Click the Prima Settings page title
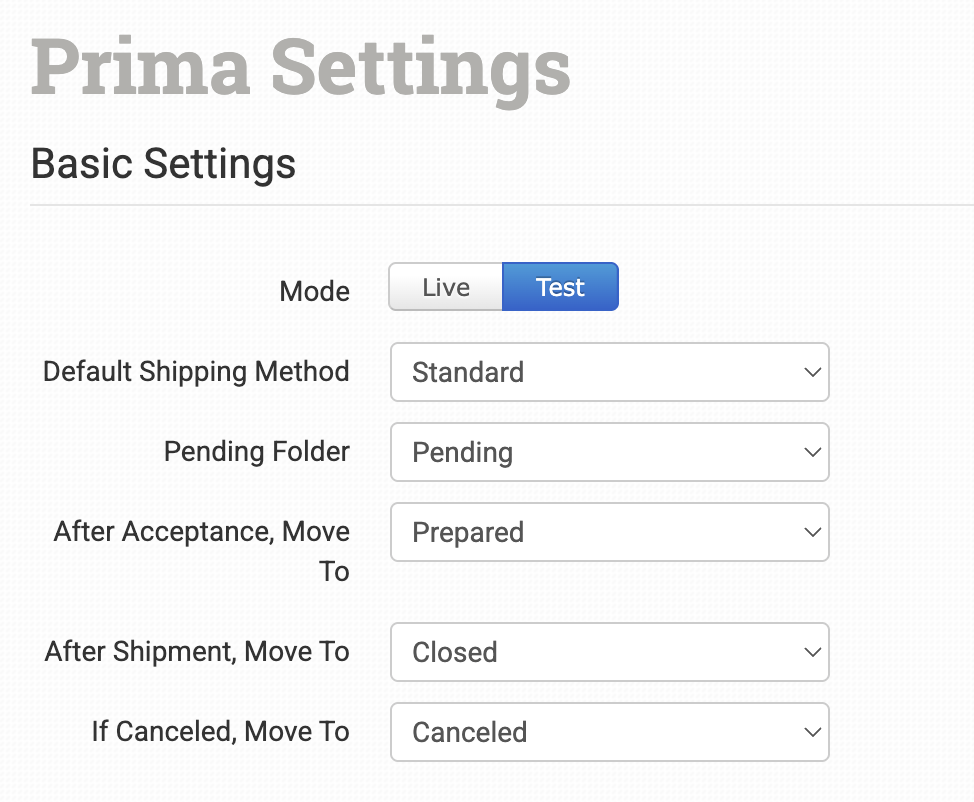This screenshot has height=802, width=974. coord(300,68)
